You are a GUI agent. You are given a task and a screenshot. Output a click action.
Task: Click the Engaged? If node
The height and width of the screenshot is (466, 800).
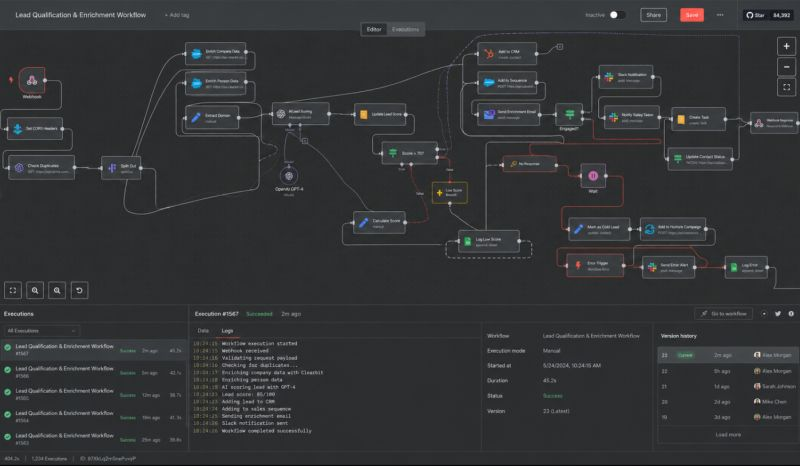pyautogui.click(x=569, y=114)
